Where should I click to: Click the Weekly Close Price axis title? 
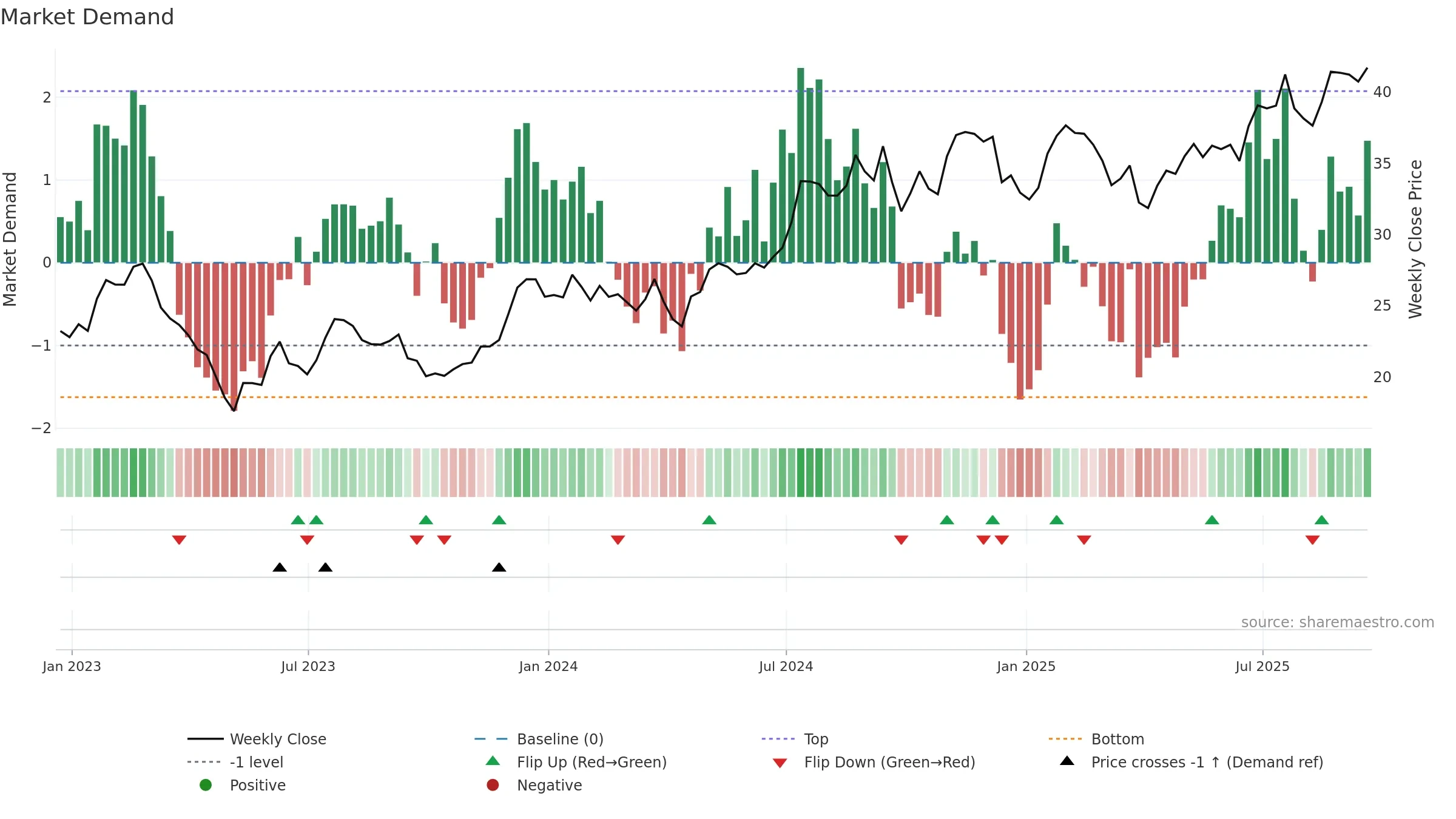pyautogui.click(x=1415, y=239)
